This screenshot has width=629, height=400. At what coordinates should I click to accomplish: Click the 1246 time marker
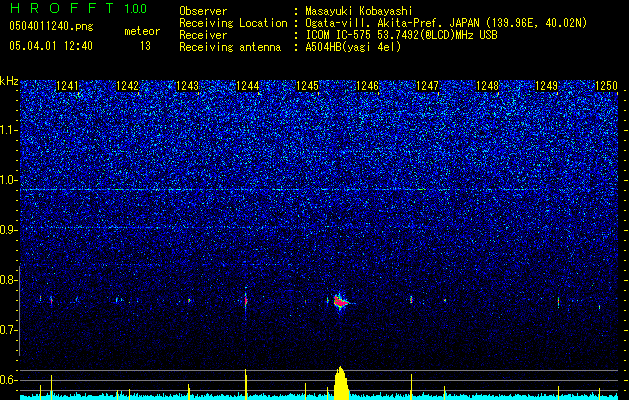367,86
